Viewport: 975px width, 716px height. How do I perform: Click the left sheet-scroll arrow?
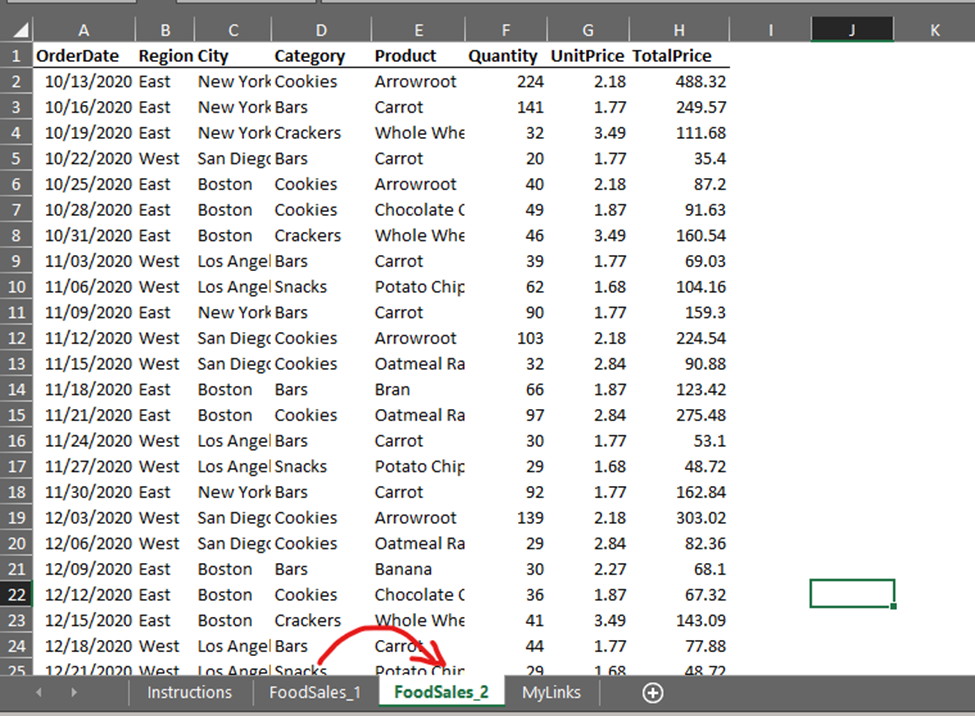tap(38, 692)
